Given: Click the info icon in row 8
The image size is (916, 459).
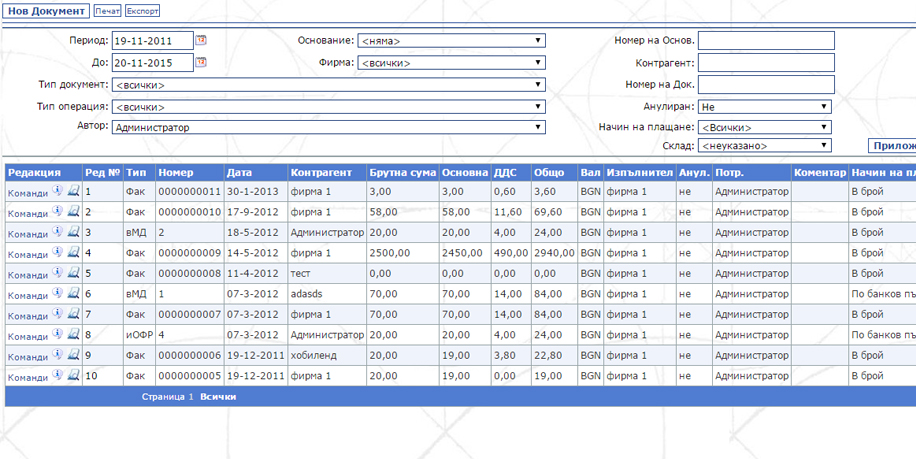Looking at the screenshot, I should coord(58,334).
